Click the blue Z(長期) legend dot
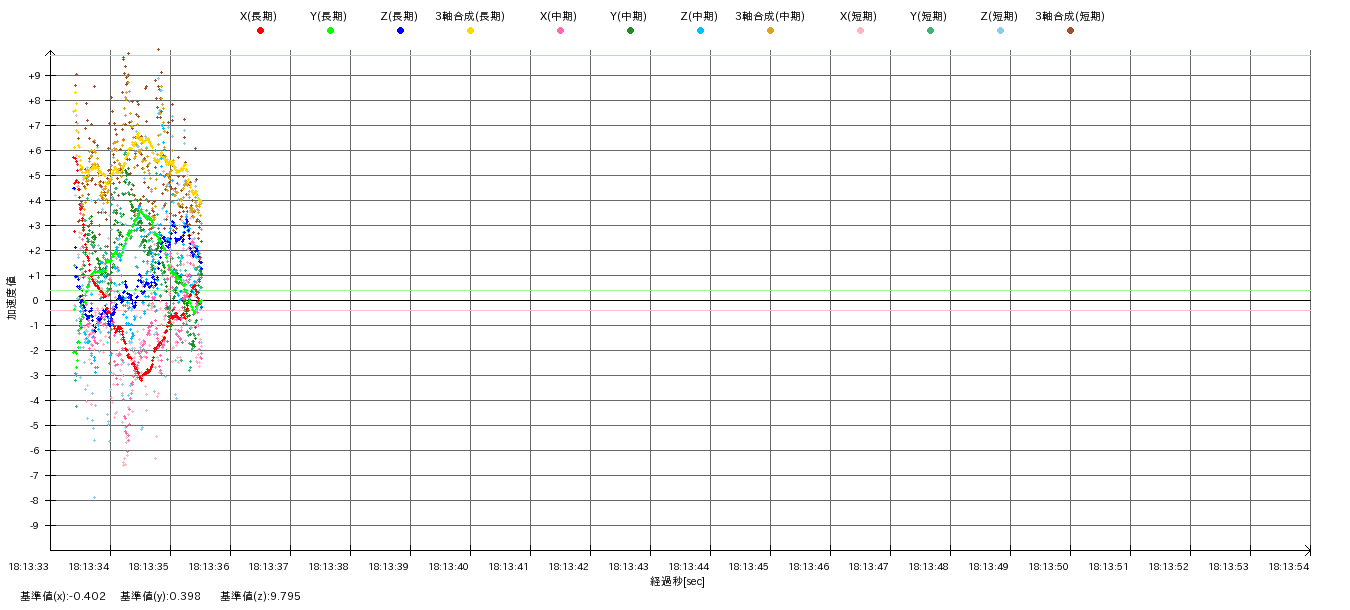 coord(400,31)
